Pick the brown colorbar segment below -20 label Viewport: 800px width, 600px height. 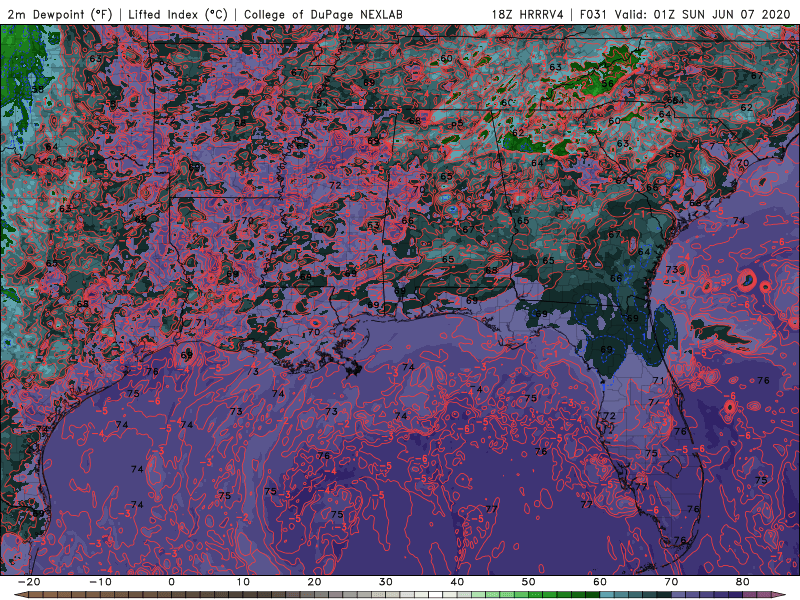[36, 595]
